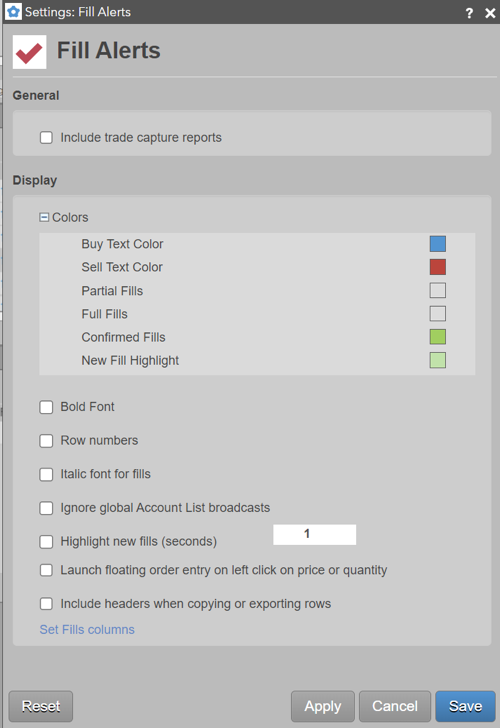The height and width of the screenshot is (728, 500).
Task: Click the help question mark icon
Action: click(469, 13)
